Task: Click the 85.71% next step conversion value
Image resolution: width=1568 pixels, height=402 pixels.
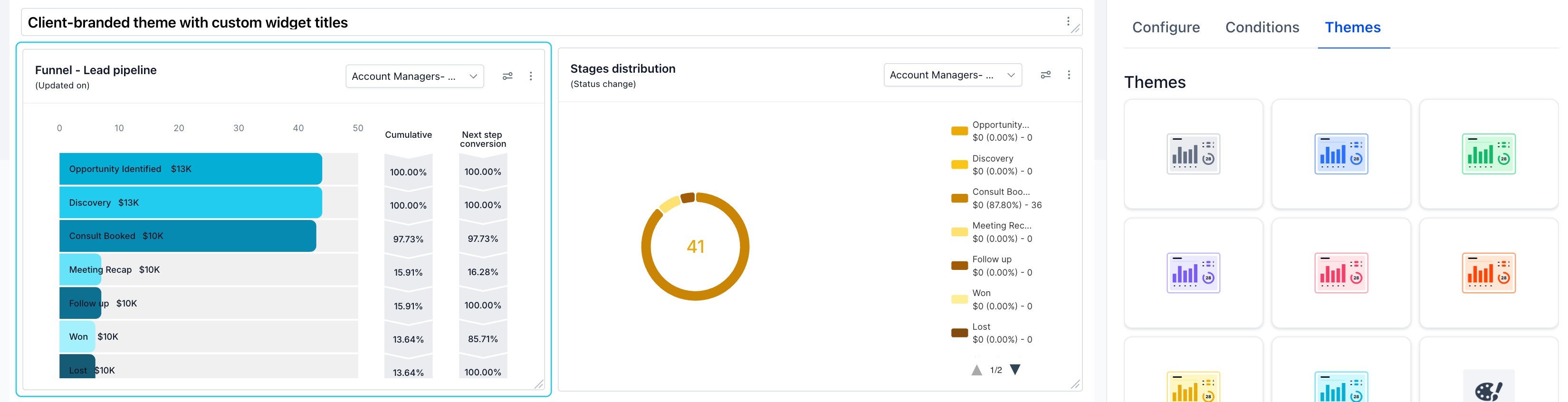Action: pyautogui.click(x=483, y=339)
